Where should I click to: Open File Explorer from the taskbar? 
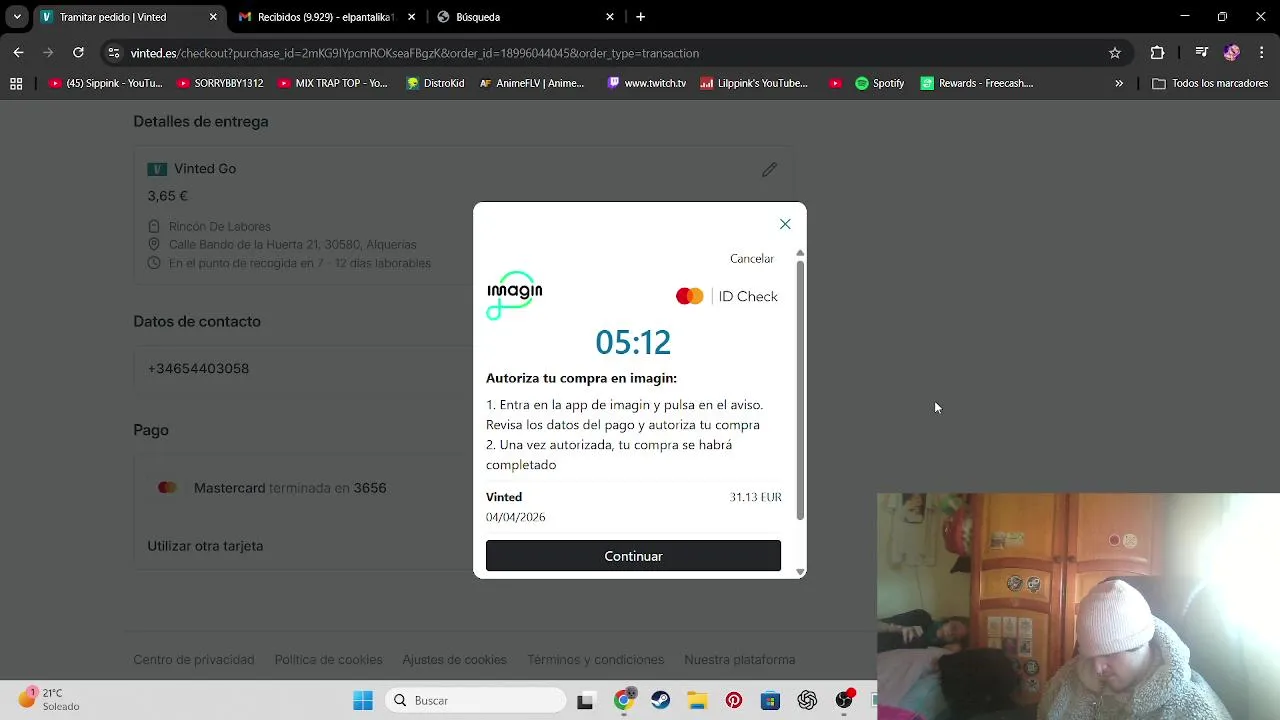pos(697,700)
